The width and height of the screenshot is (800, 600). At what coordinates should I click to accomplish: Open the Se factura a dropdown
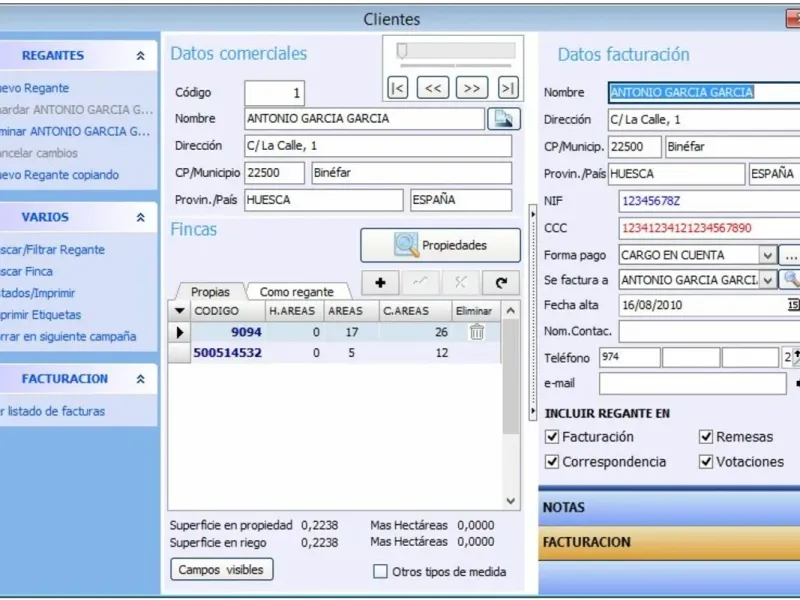click(x=767, y=280)
